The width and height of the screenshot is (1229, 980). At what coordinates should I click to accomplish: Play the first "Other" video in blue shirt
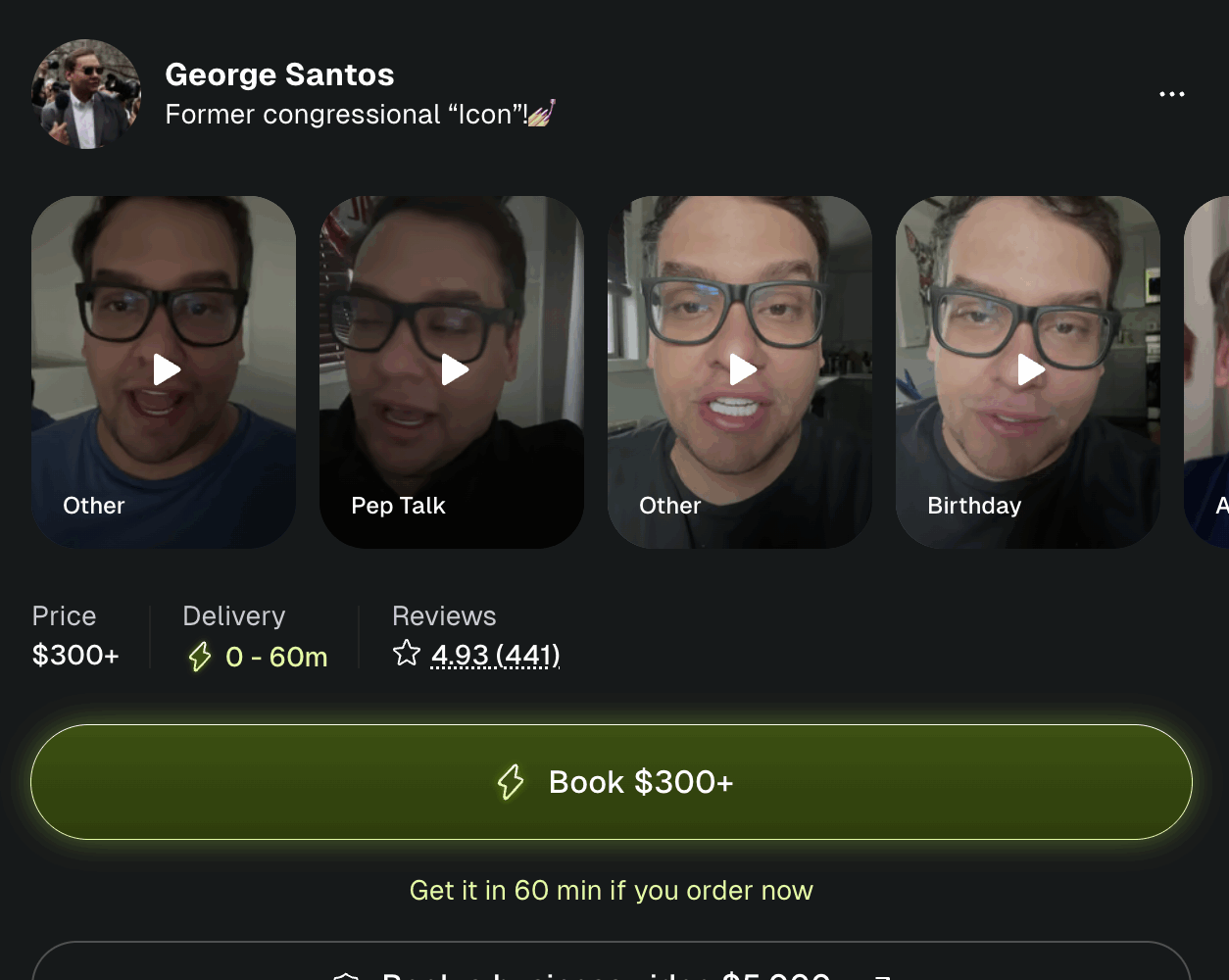coord(167,369)
